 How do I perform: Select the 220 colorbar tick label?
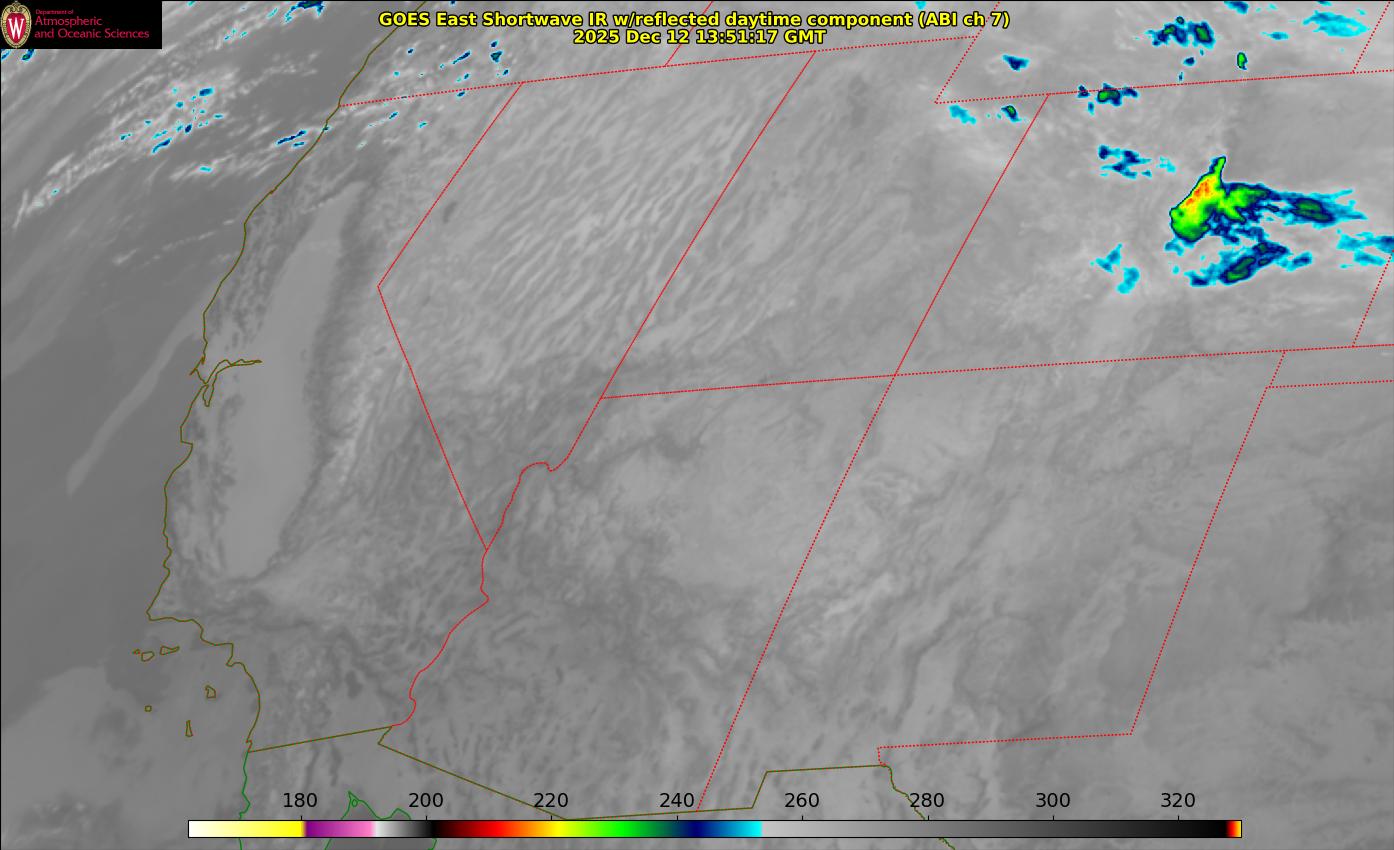pyautogui.click(x=551, y=800)
